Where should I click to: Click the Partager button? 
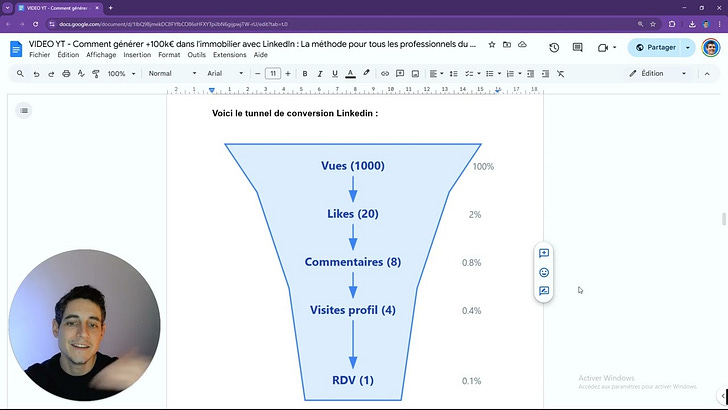click(x=655, y=47)
